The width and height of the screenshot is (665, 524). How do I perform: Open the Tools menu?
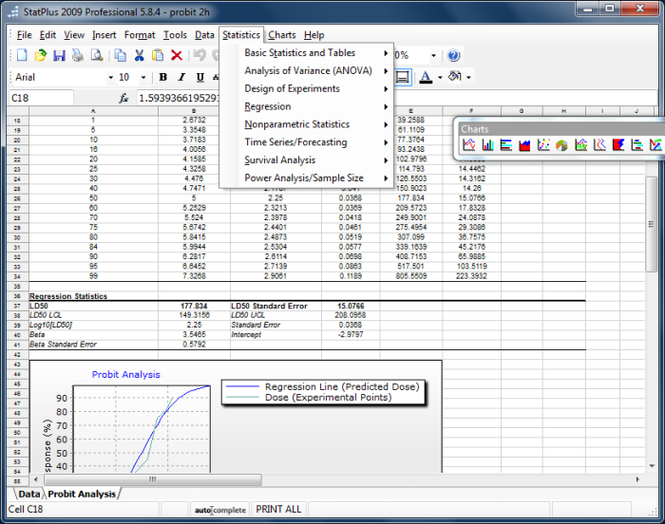(175, 35)
